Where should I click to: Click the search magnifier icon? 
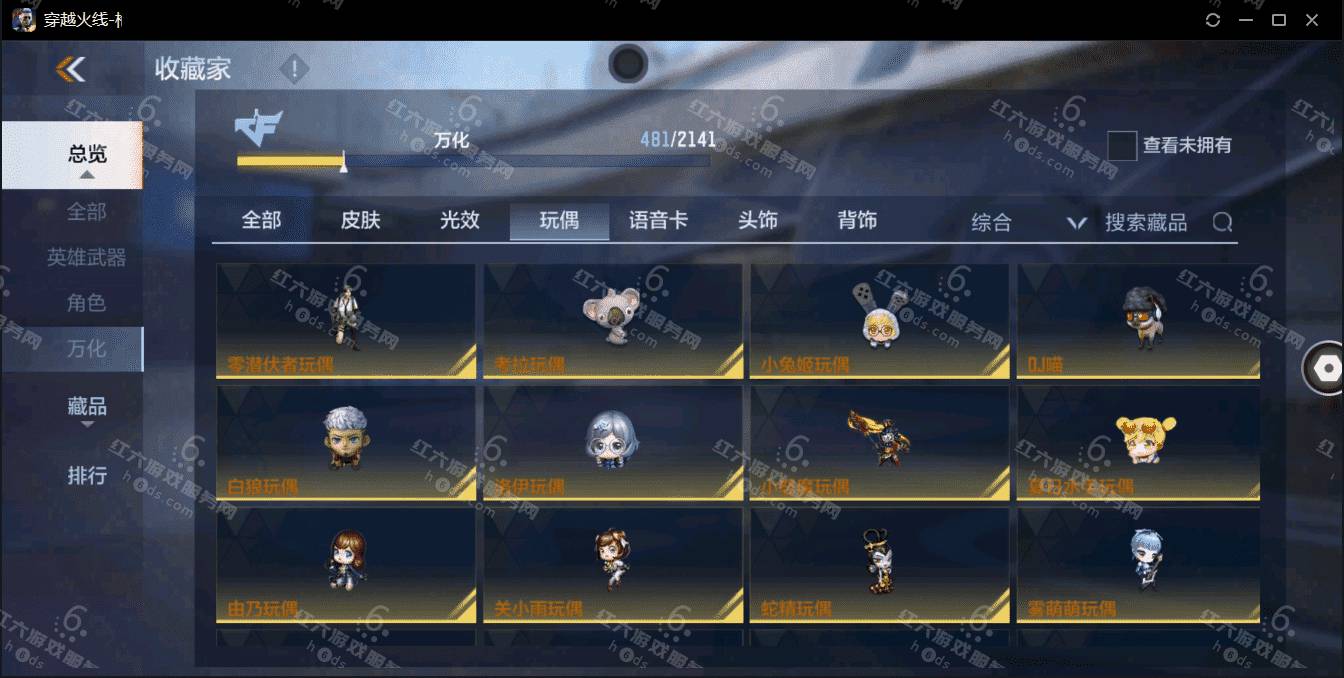[1222, 222]
